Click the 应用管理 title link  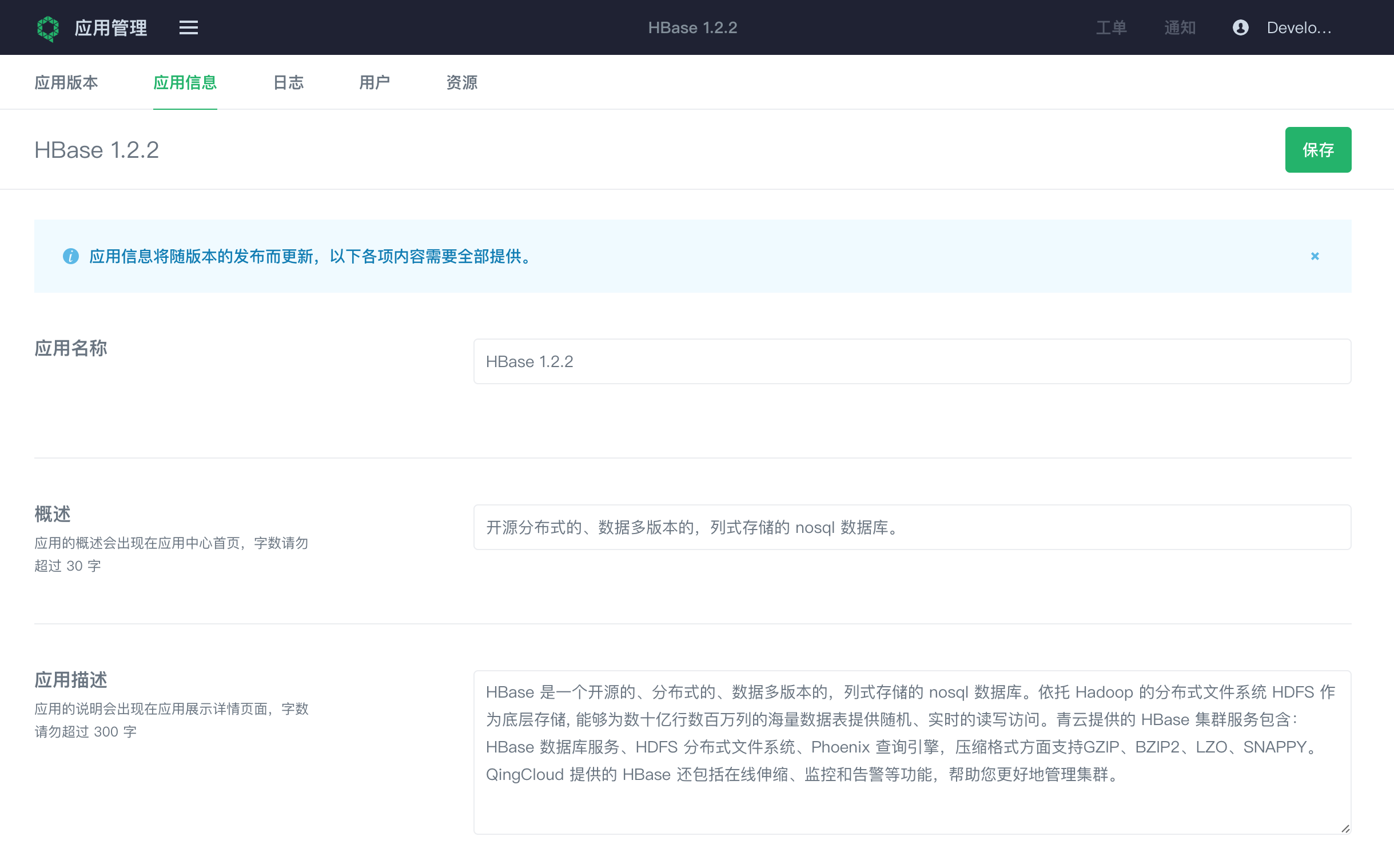click(x=111, y=27)
